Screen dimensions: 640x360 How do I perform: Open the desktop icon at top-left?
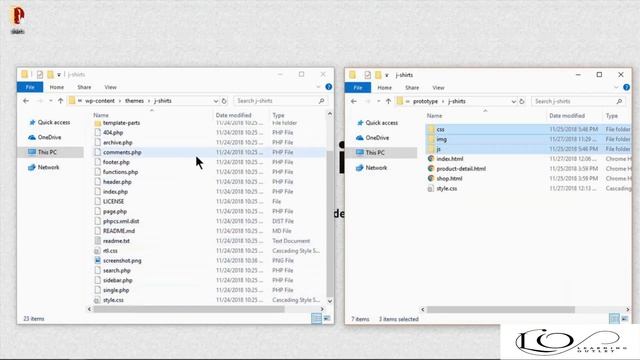(18, 19)
